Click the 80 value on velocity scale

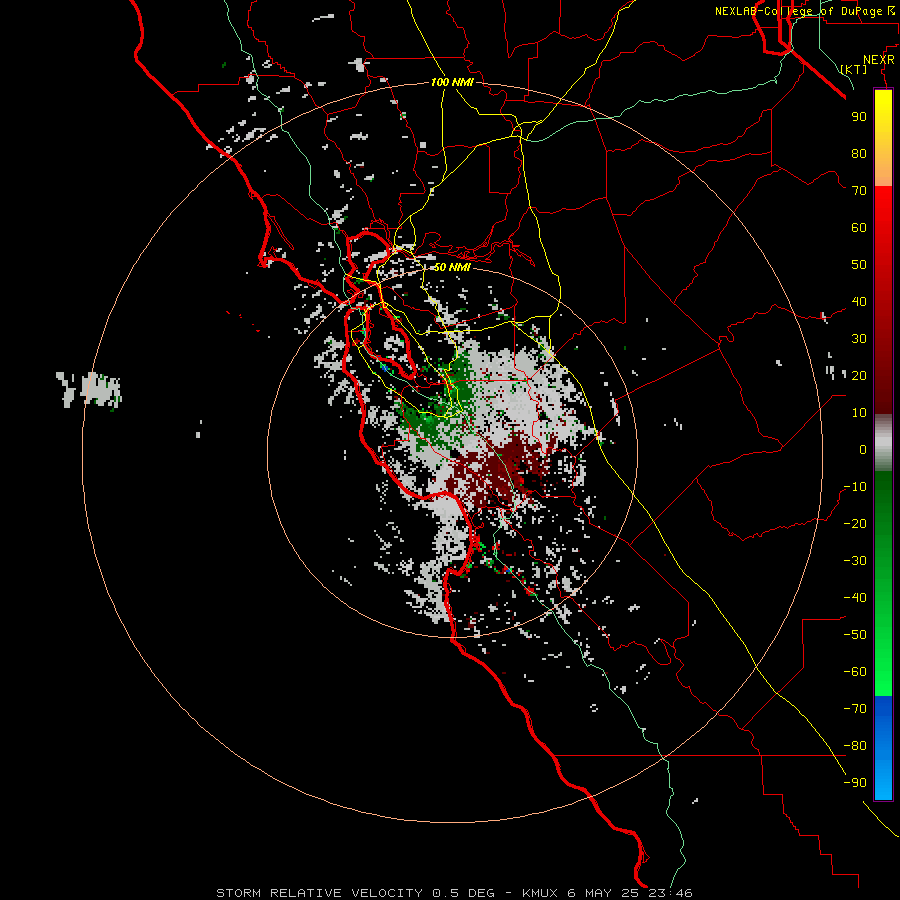(859, 153)
